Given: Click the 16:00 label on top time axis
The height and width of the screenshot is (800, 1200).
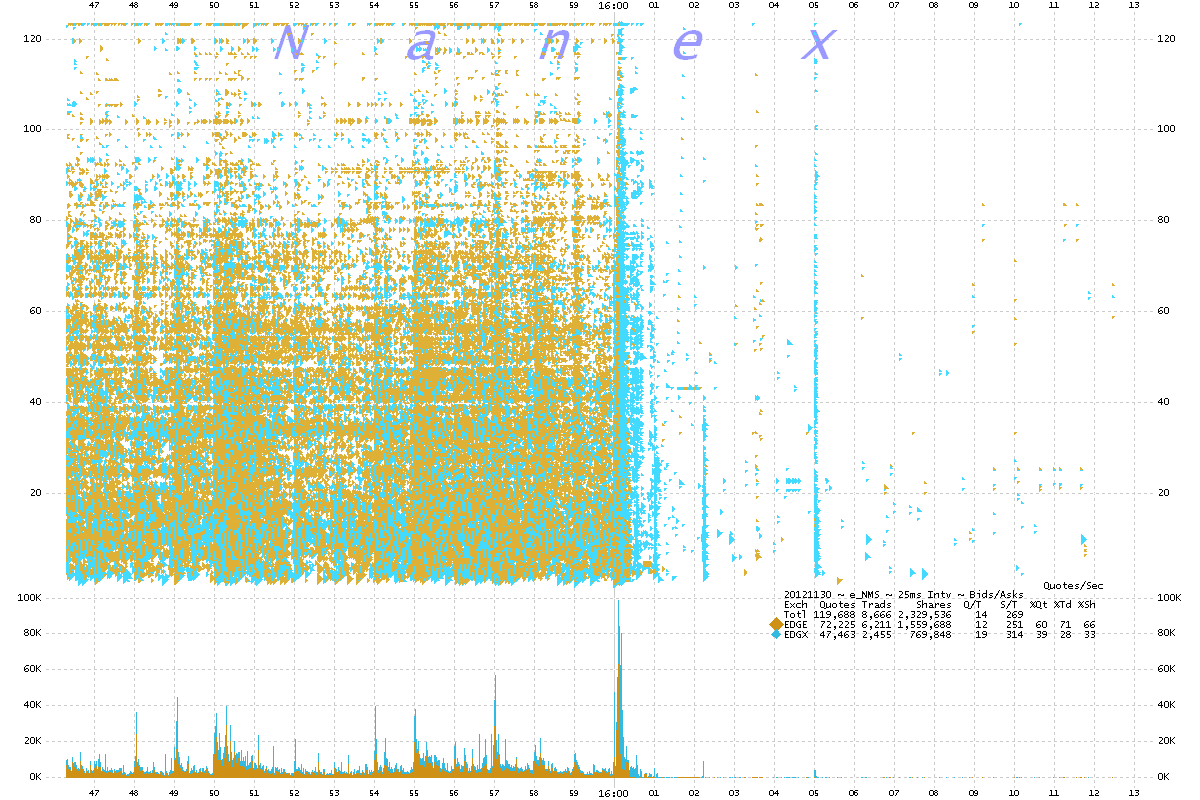Looking at the screenshot, I should 613,6.
